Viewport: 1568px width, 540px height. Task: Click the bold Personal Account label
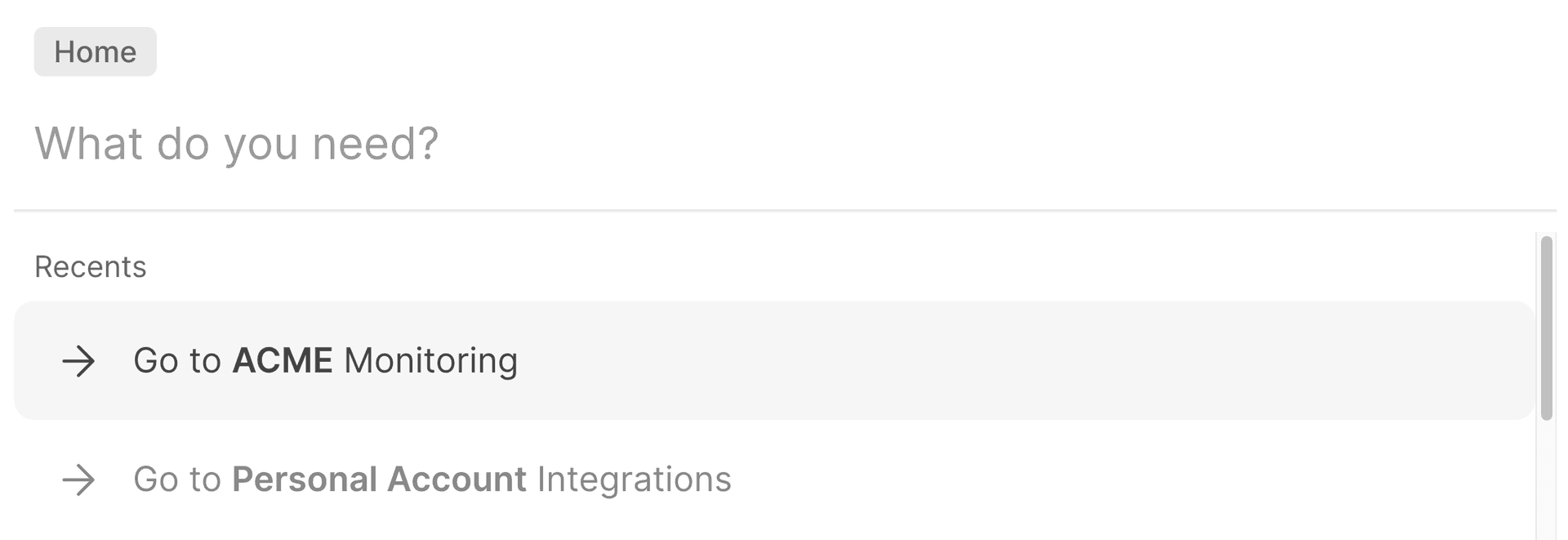click(x=379, y=480)
